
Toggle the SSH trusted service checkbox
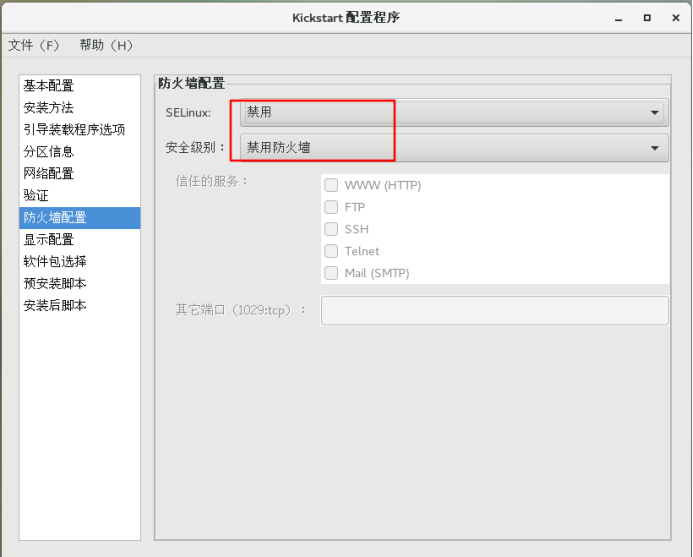(331, 229)
